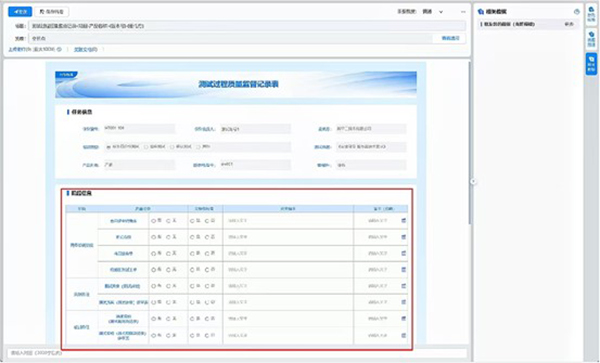Click the help icon next to upload attachment
This screenshot has width=600, height=363.
pos(59,49)
